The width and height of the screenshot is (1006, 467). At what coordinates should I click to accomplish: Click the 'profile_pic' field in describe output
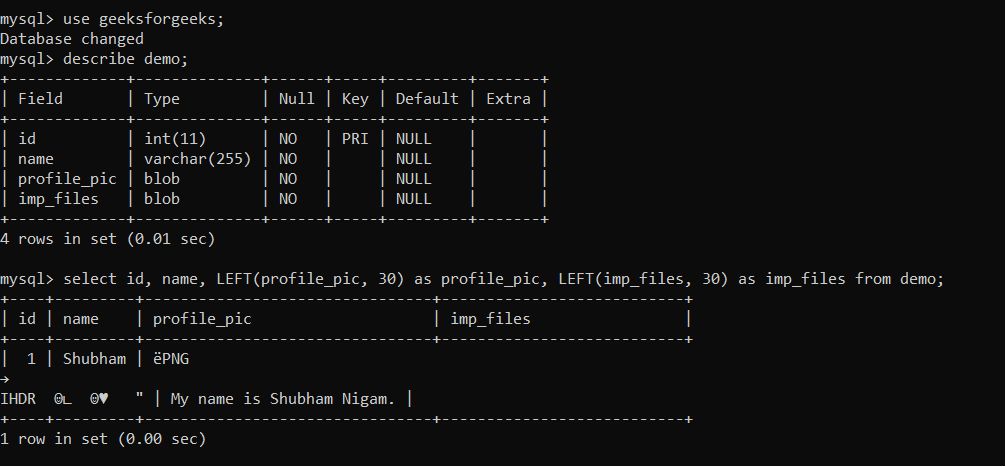[67, 179]
